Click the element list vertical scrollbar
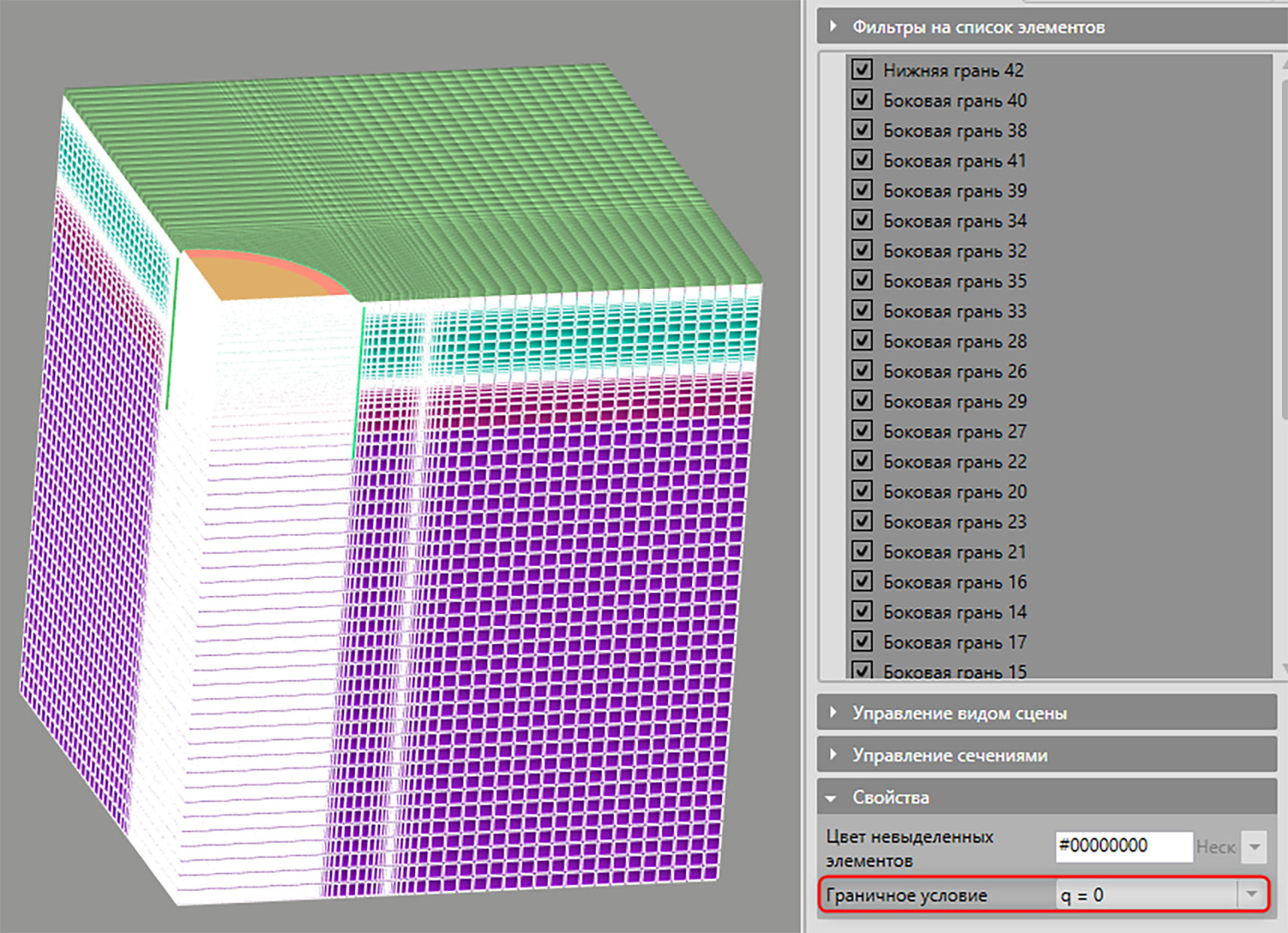Image resolution: width=1288 pixels, height=933 pixels. click(x=1283, y=248)
